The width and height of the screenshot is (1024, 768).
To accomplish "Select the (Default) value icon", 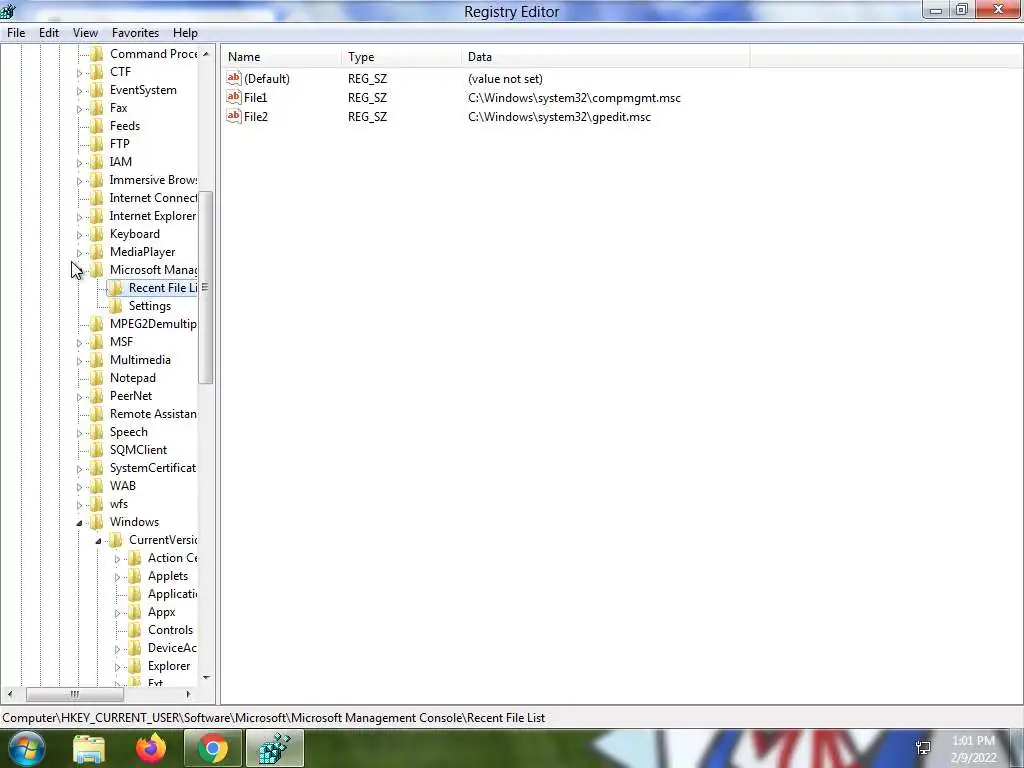I will [234, 78].
